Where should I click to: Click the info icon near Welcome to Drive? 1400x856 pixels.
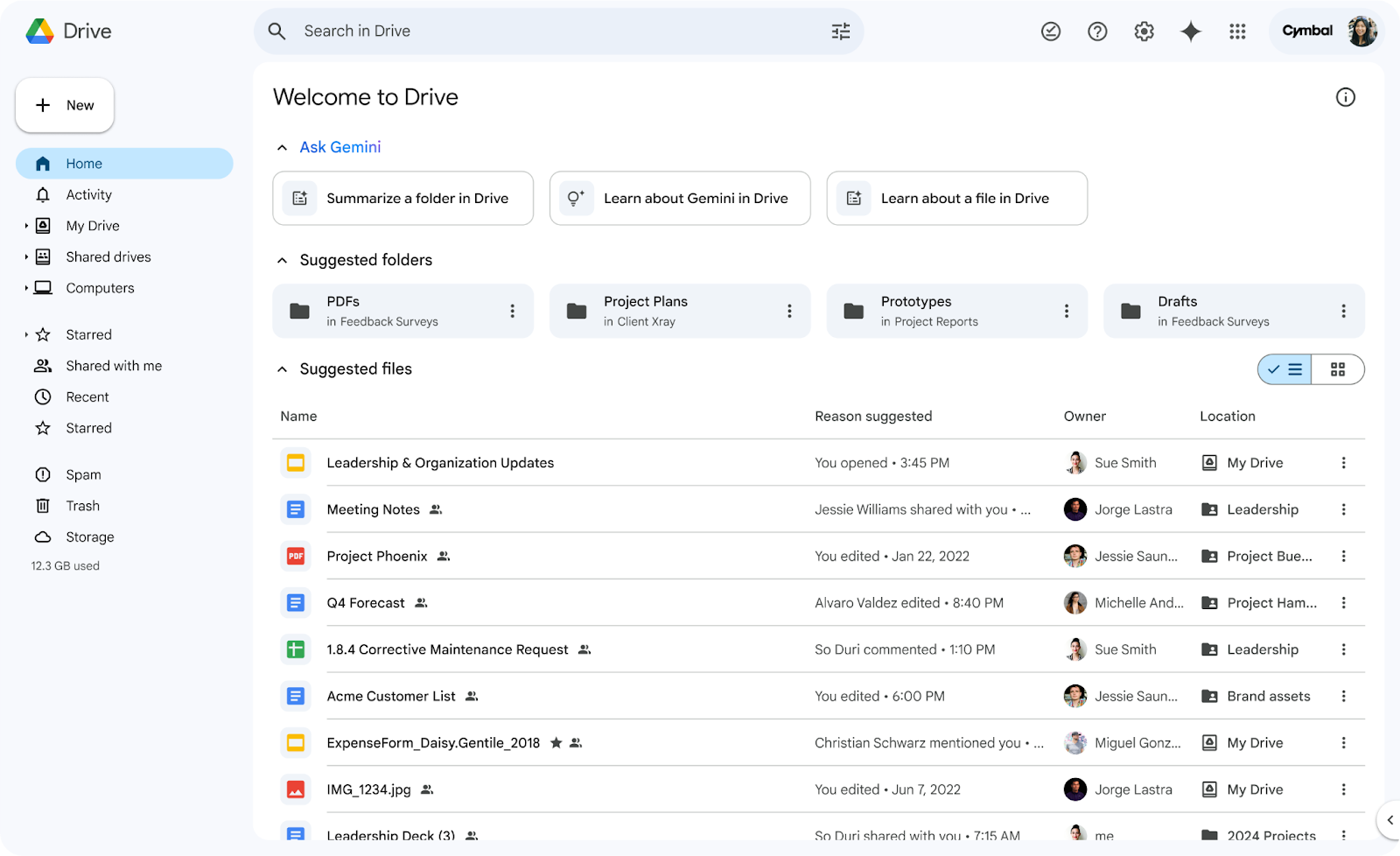[x=1346, y=96]
